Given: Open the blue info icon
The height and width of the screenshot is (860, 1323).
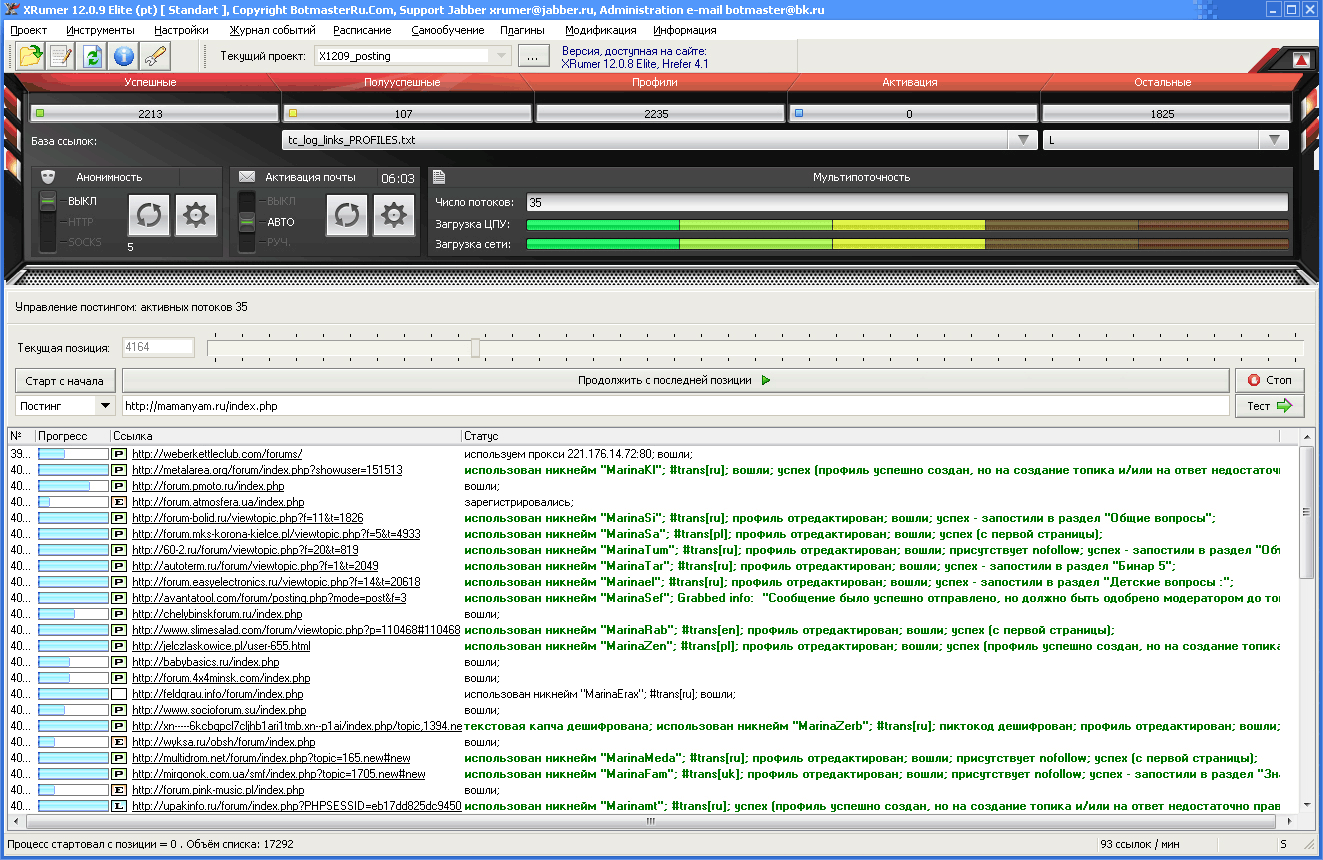Looking at the screenshot, I should point(123,56).
